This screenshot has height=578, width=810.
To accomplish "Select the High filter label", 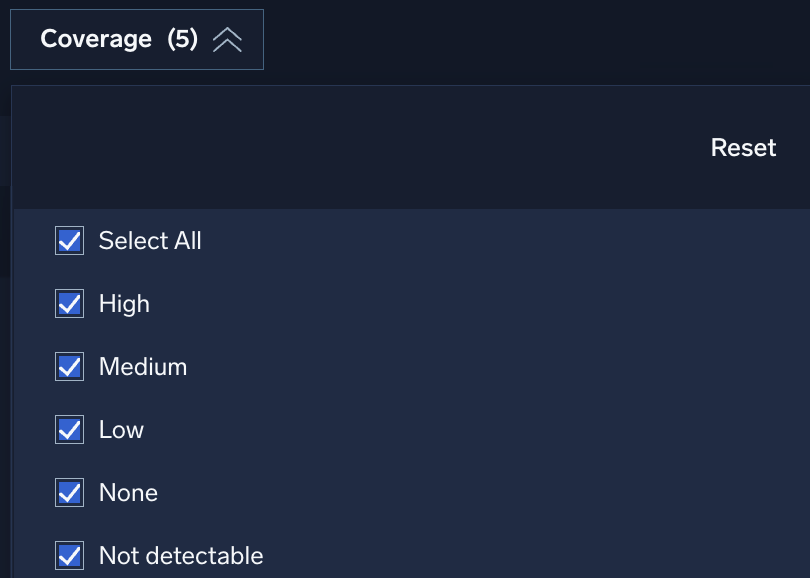I will tap(124, 304).
